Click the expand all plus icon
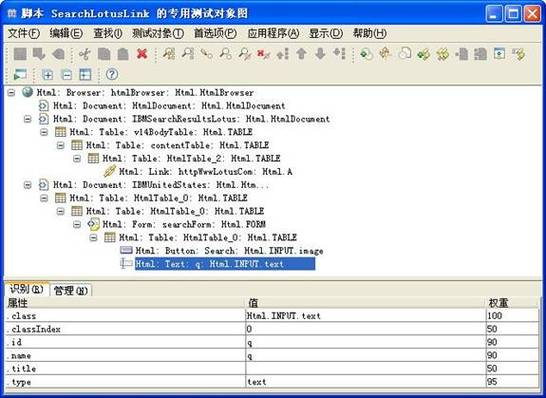The height and width of the screenshot is (398, 546). pyautogui.click(x=47, y=75)
